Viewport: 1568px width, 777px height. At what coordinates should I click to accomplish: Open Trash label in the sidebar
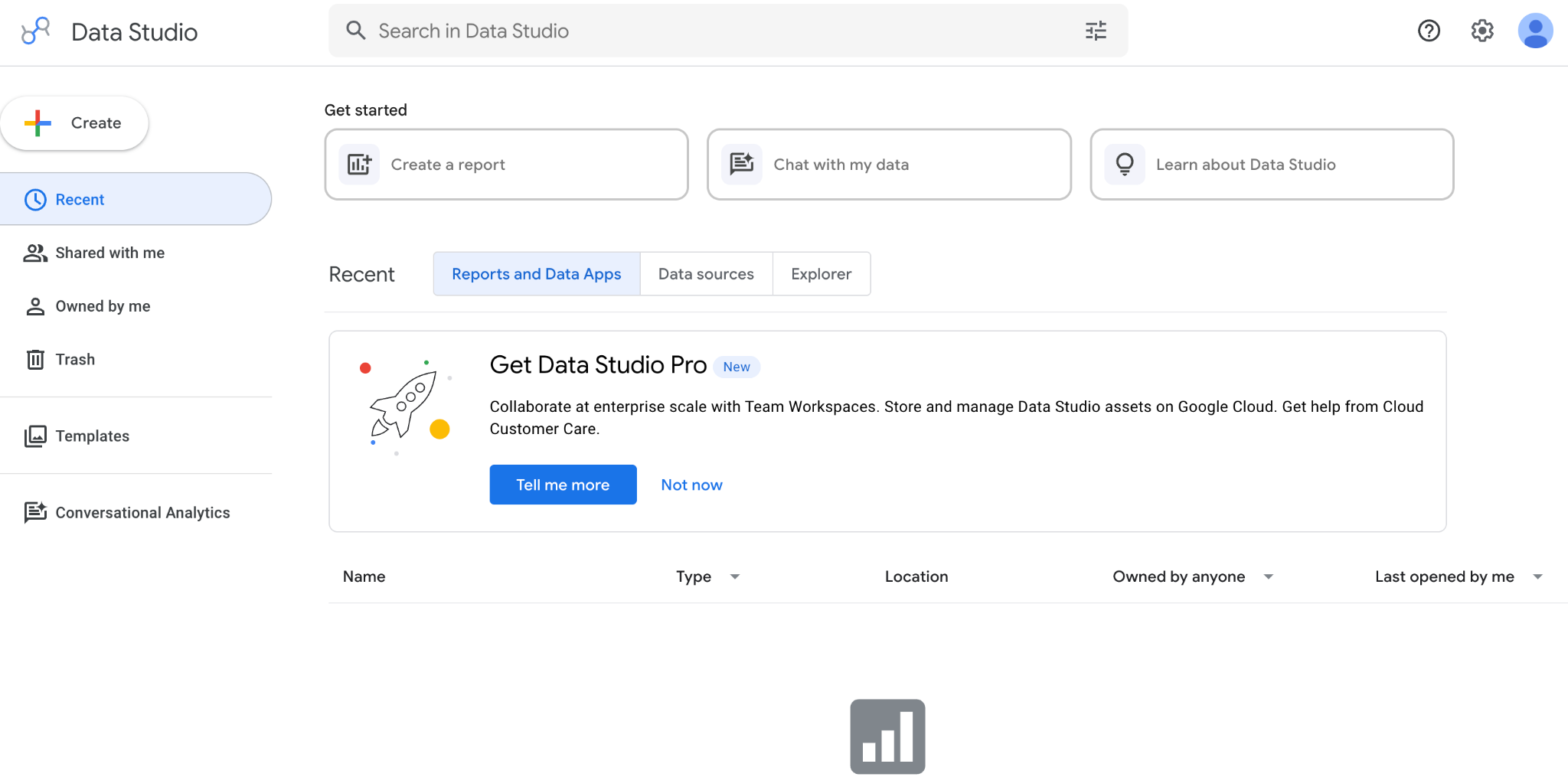[75, 360]
